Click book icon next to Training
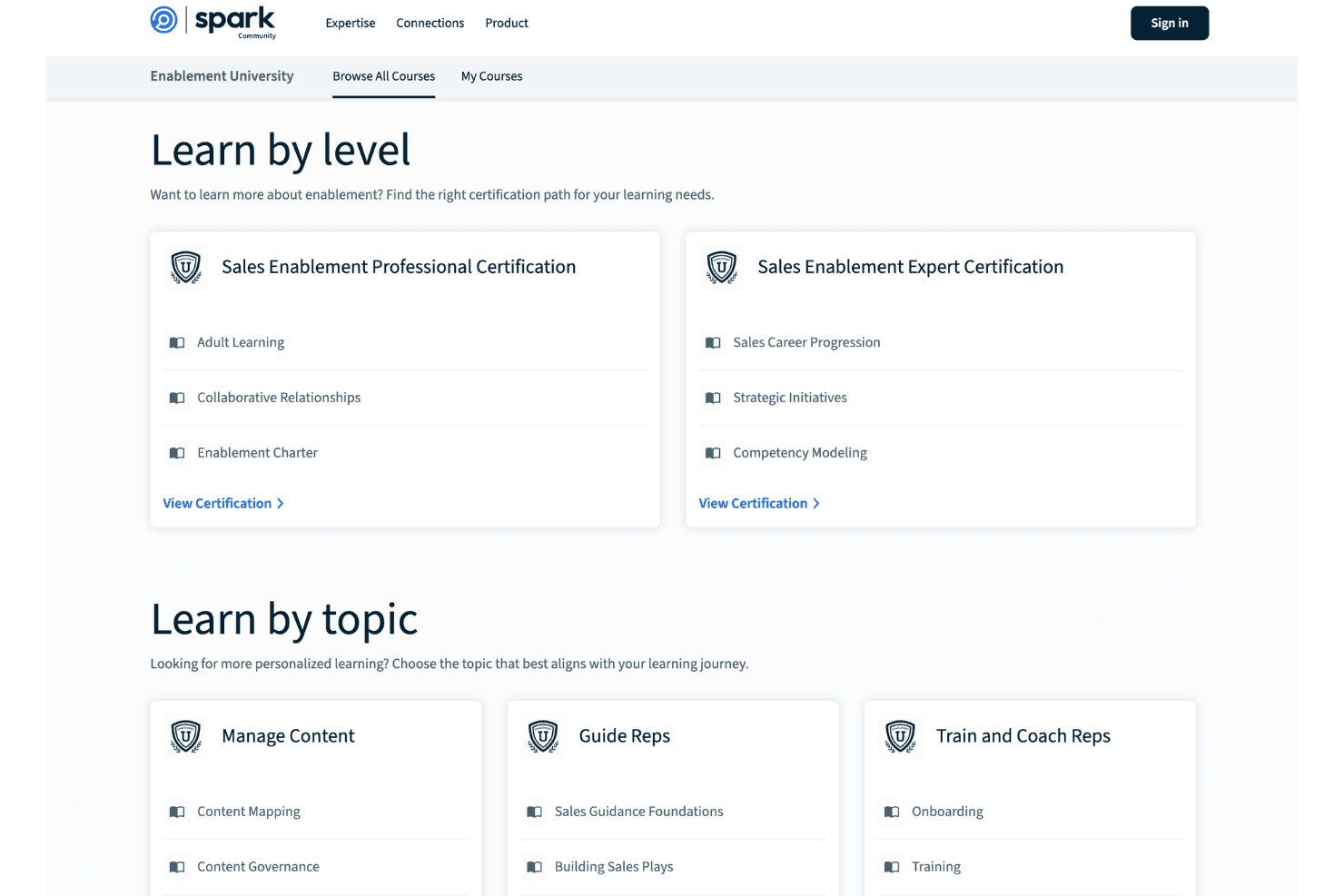This screenshot has height=896, width=1344. tap(892, 868)
